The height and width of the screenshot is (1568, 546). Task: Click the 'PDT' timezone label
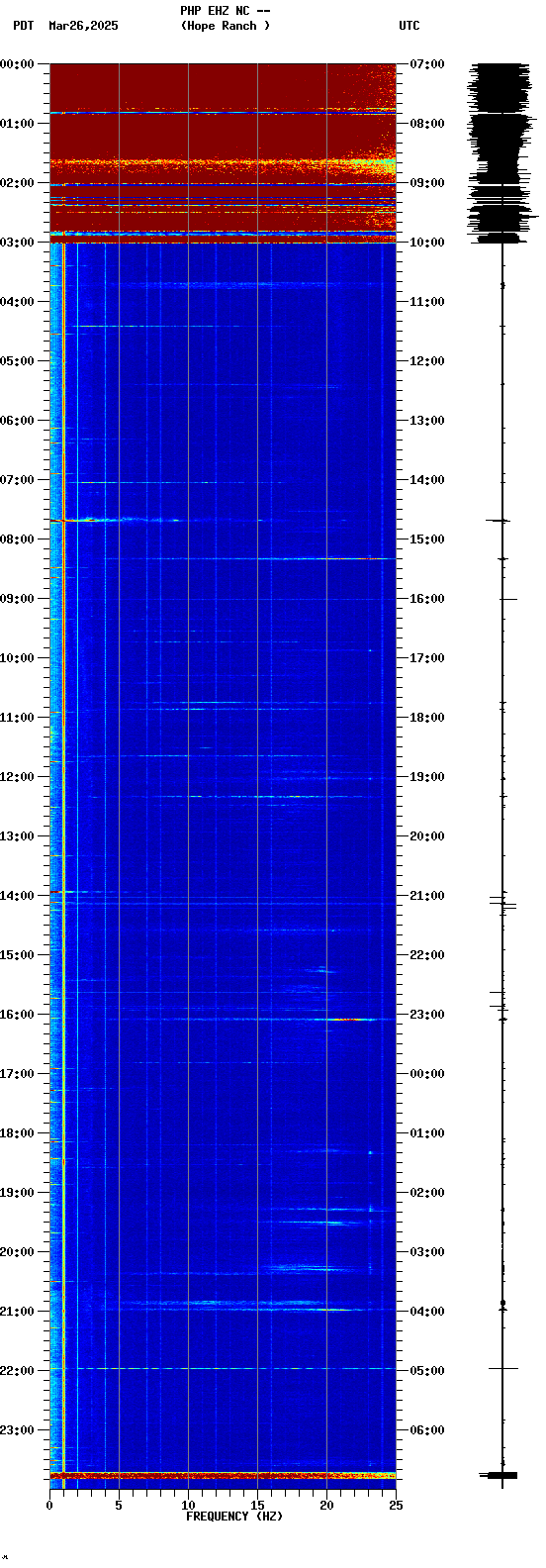coord(23,26)
